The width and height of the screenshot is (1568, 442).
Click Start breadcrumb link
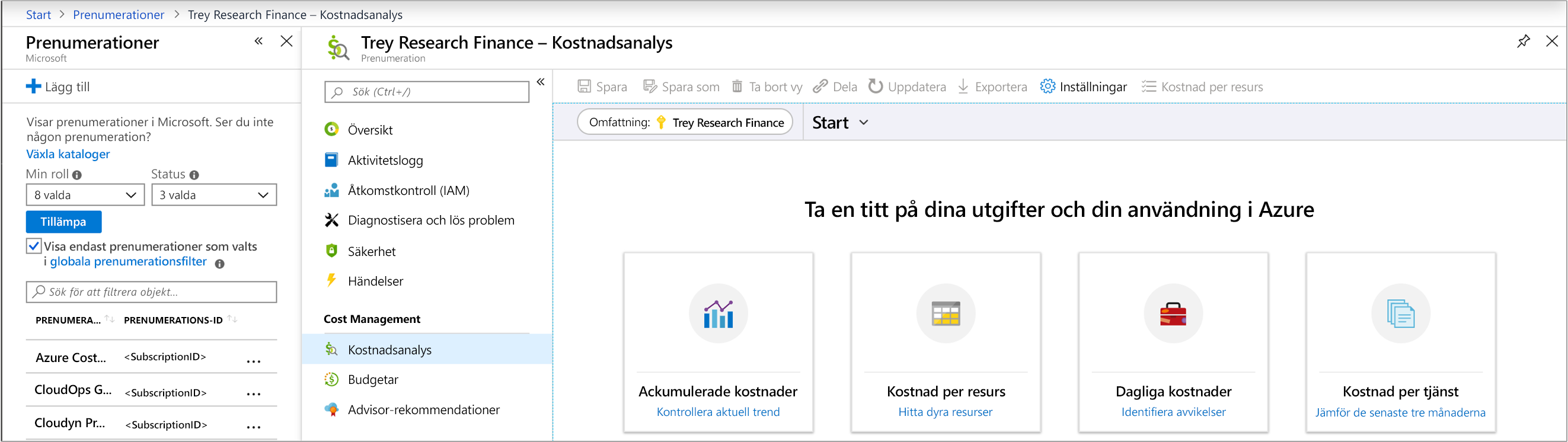click(39, 15)
